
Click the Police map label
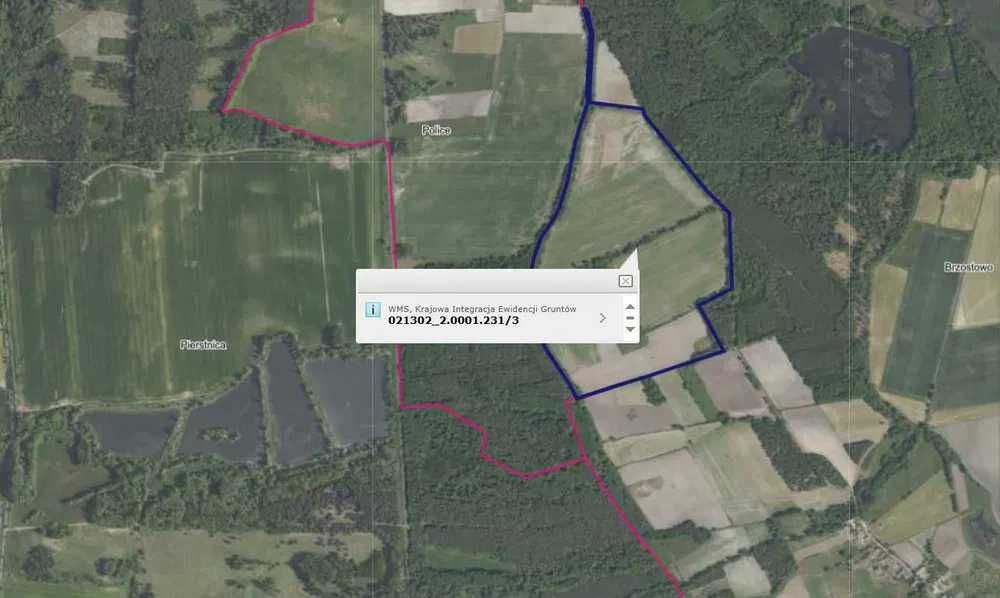pyautogui.click(x=436, y=131)
